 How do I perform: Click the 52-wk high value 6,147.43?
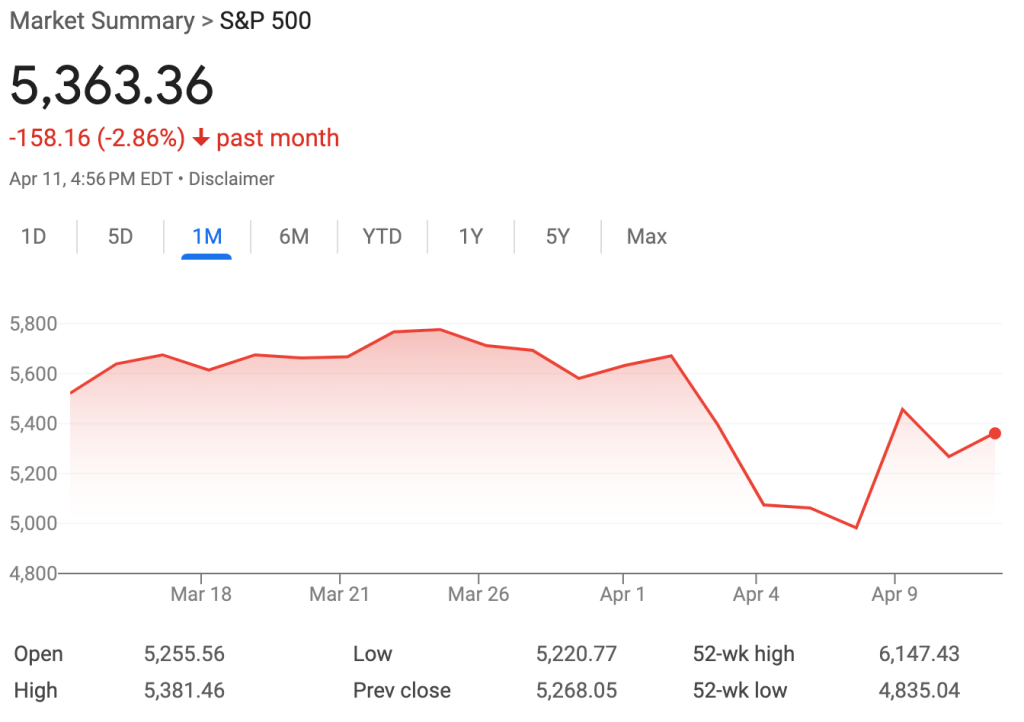[x=919, y=654]
